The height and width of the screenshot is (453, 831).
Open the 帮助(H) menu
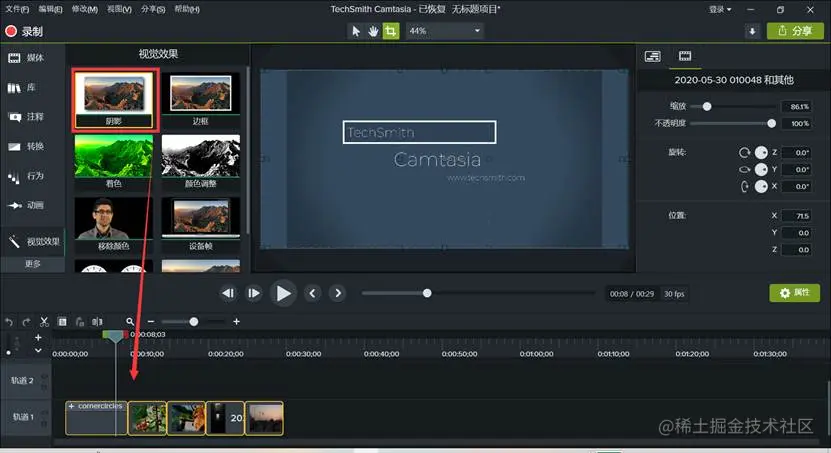187,9
